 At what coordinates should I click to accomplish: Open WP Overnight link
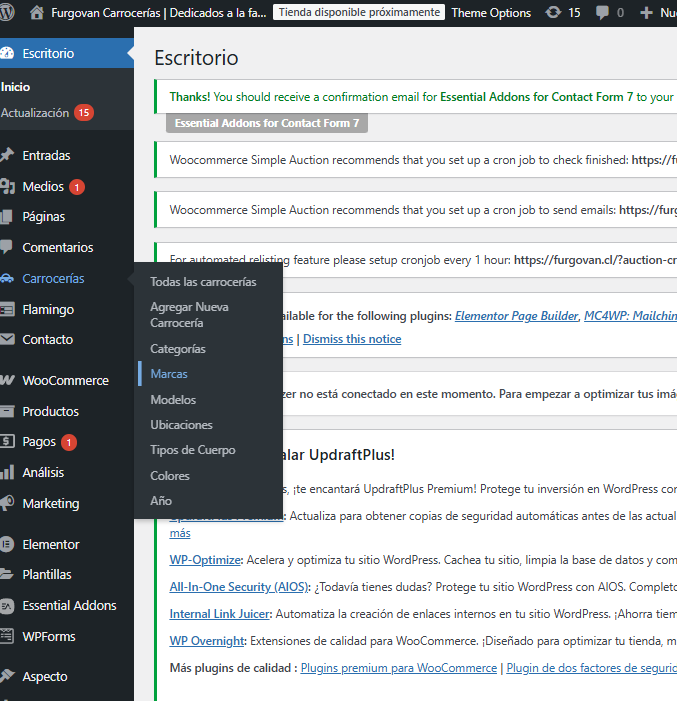(207, 641)
